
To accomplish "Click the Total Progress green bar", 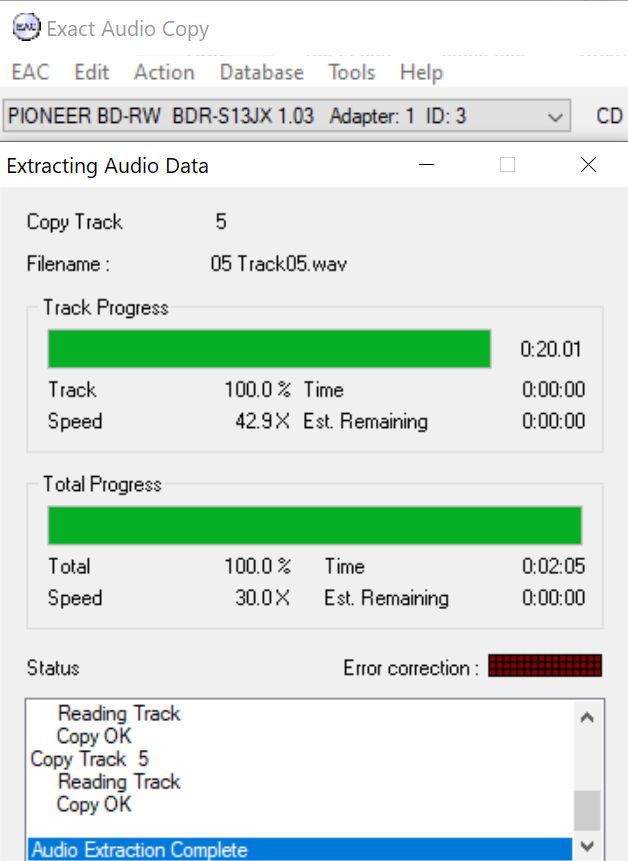I will coord(314,525).
